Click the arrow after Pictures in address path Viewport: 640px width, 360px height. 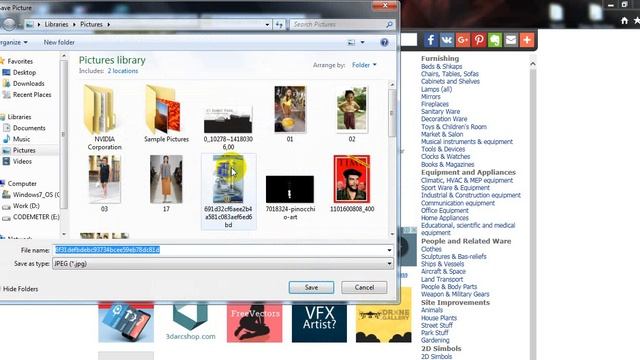click(109, 24)
